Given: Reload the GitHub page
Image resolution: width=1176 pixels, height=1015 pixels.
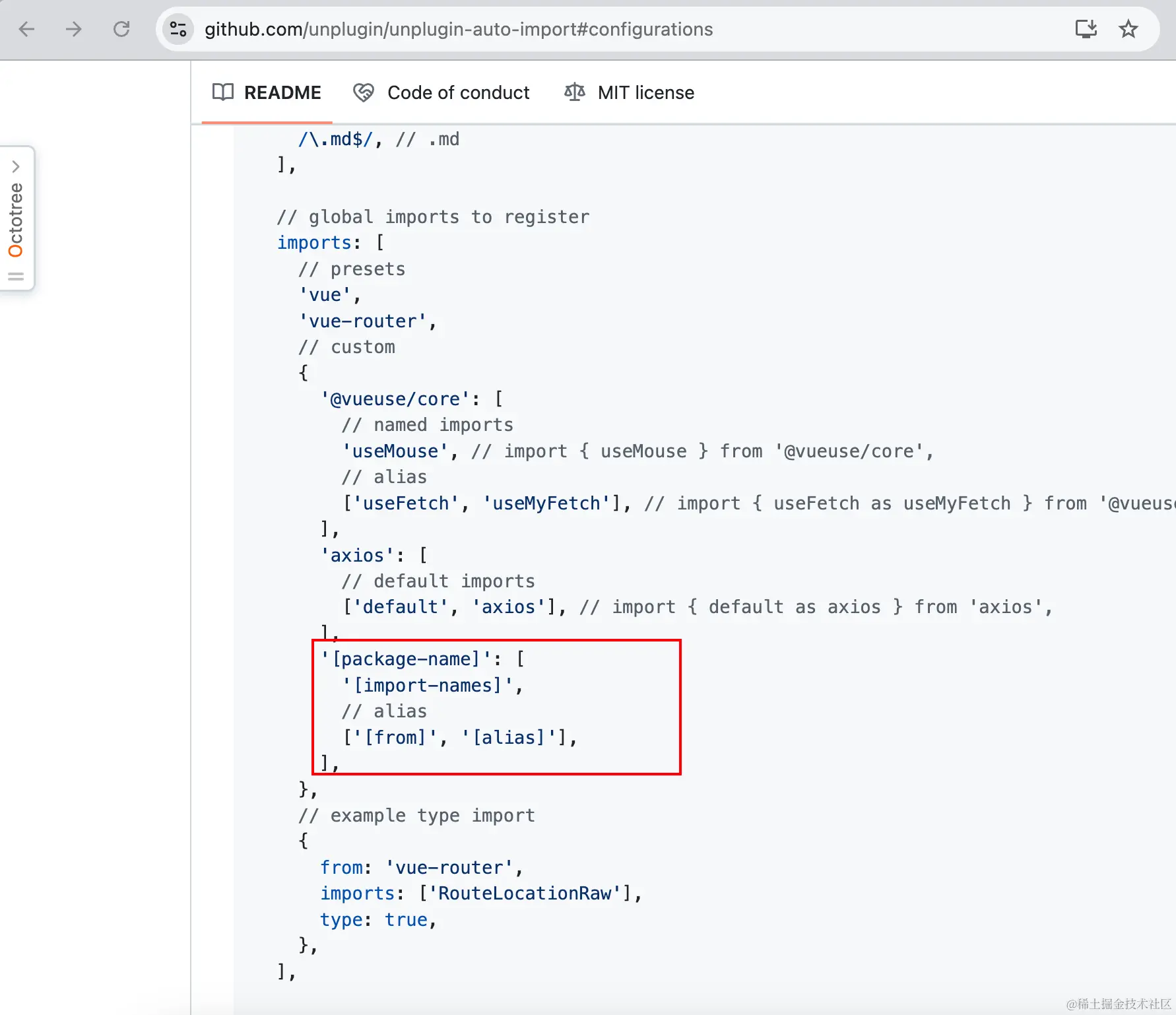Looking at the screenshot, I should tap(121, 29).
